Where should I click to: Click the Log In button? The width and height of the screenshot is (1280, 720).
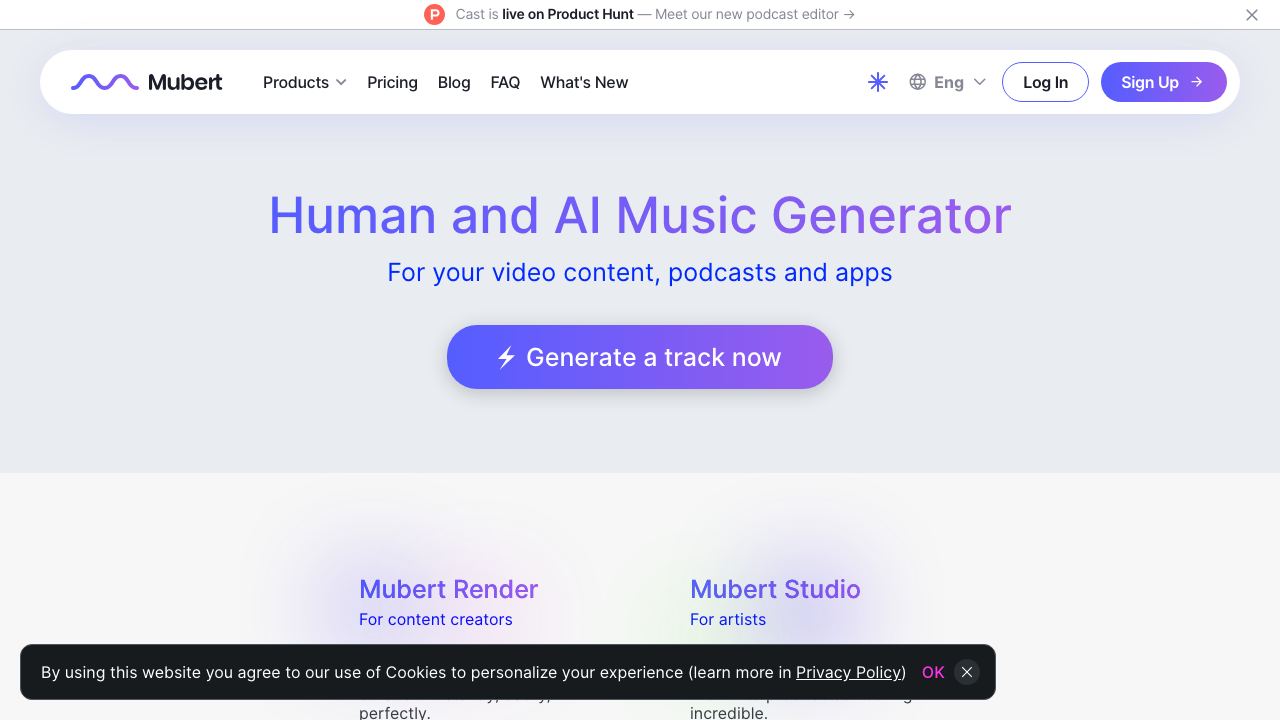(x=1045, y=82)
